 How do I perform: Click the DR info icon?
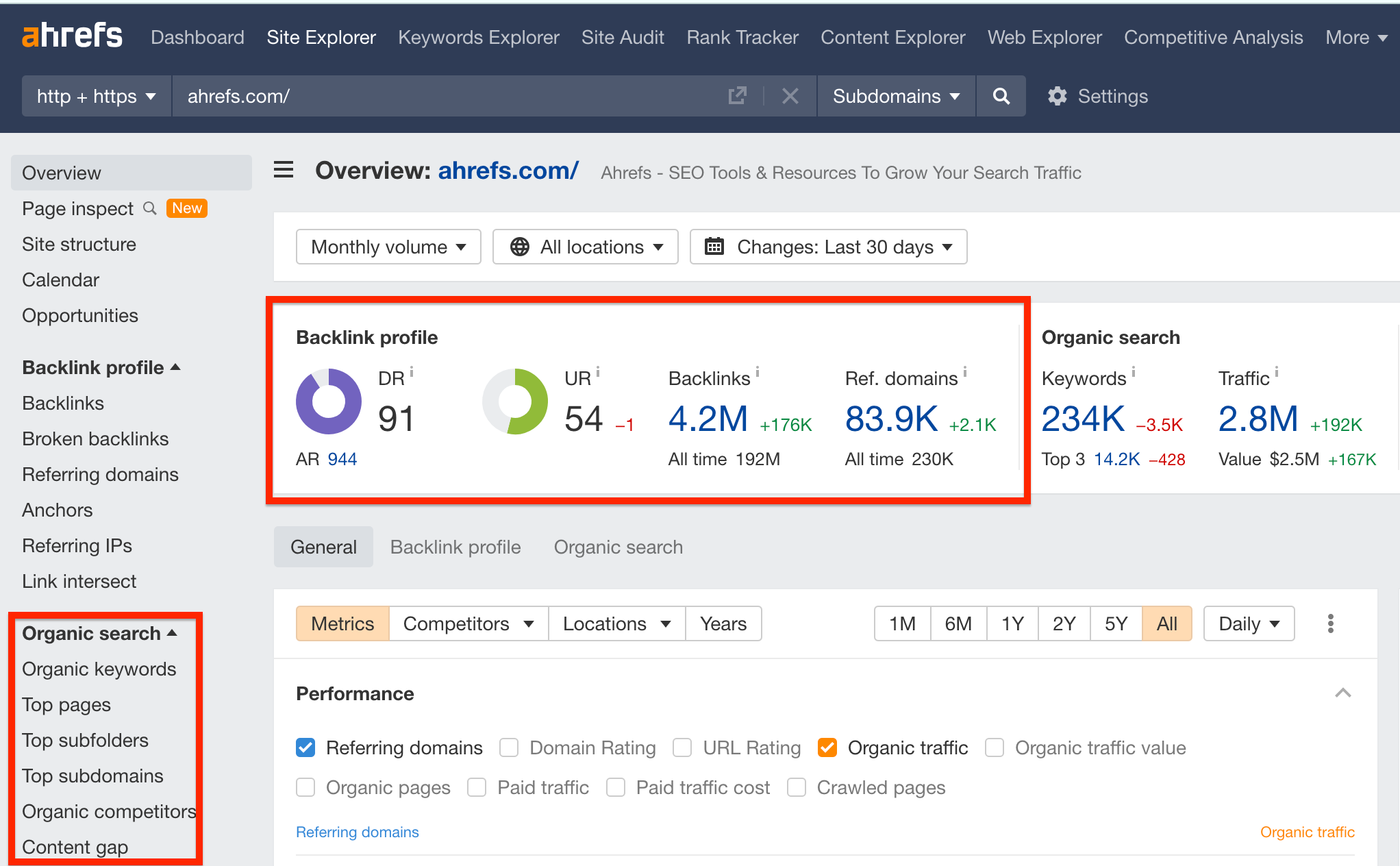pos(412,372)
